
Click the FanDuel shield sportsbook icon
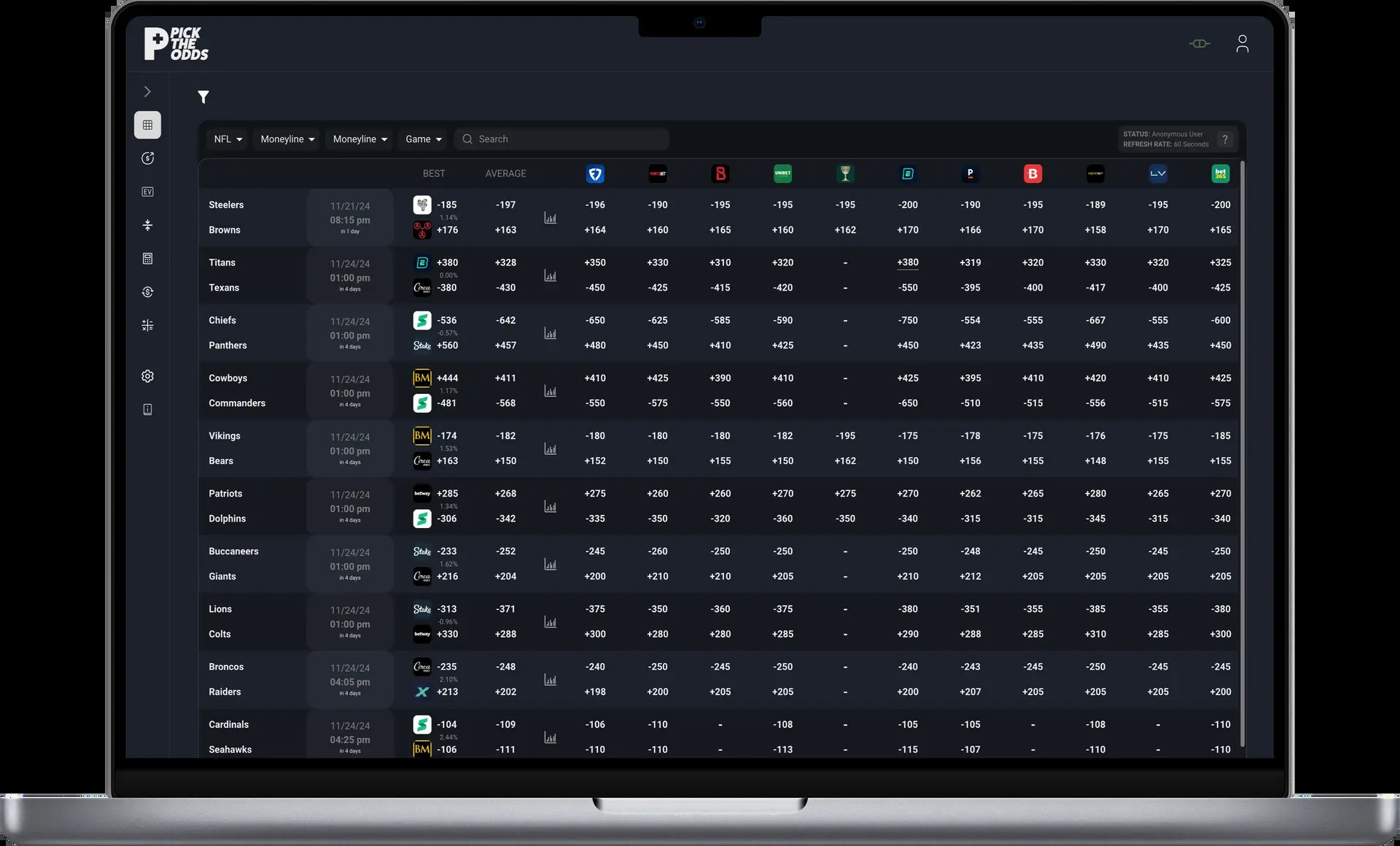tap(595, 174)
